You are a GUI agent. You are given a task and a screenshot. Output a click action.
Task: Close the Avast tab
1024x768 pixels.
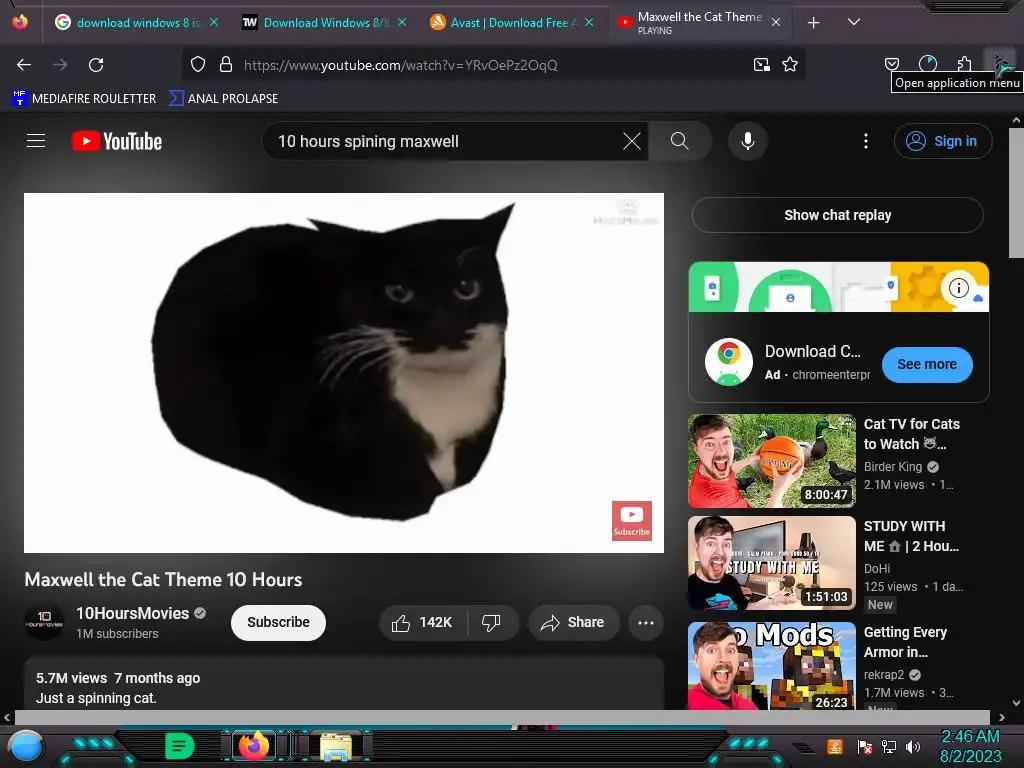(x=589, y=22)
